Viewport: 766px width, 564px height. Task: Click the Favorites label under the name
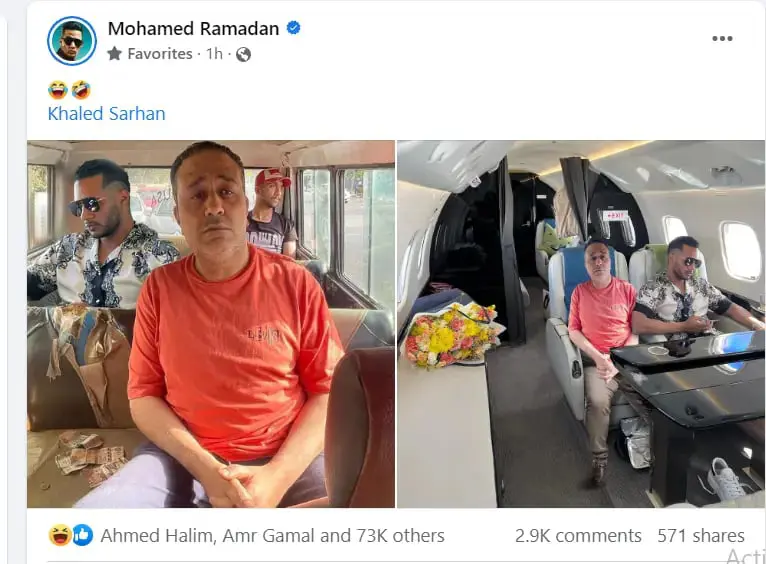click(x=160, y=54)
